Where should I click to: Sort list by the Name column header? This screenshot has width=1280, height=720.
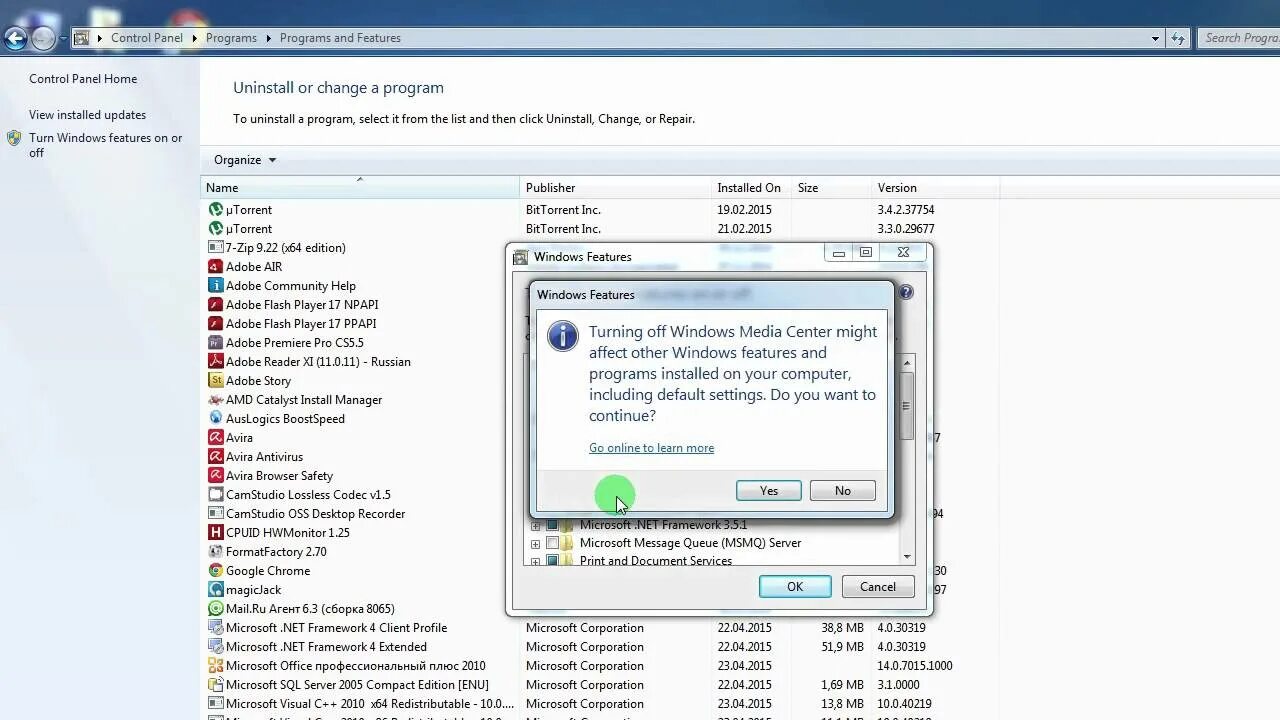(360, 188)
